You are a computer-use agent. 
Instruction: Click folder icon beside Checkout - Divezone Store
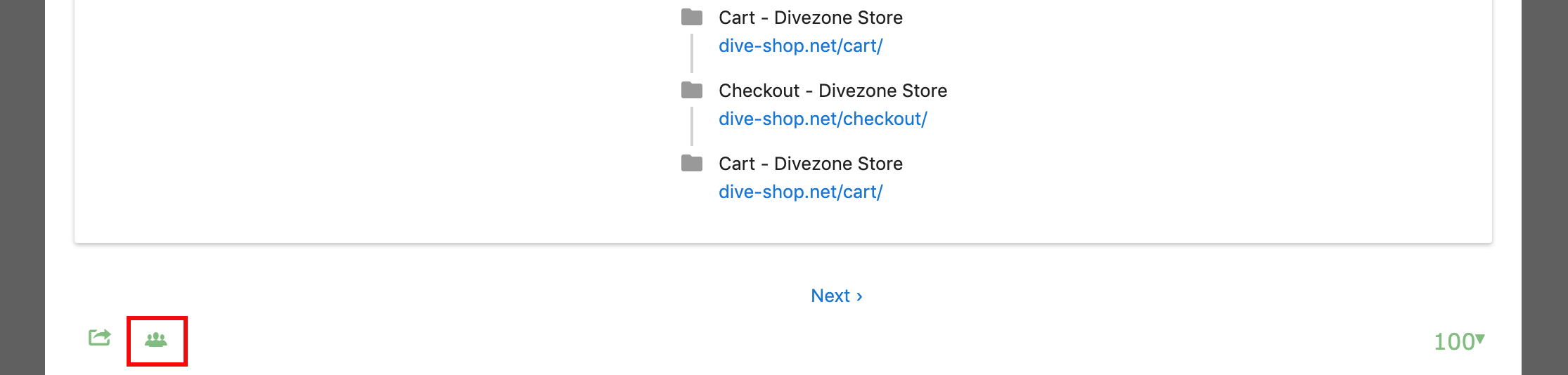[x=692, y=91]
